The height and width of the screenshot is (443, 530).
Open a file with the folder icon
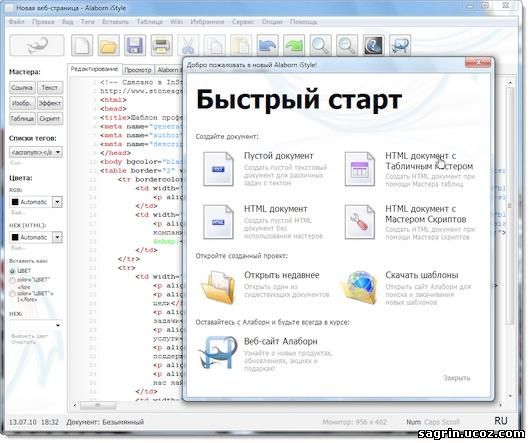coord(109,45)
